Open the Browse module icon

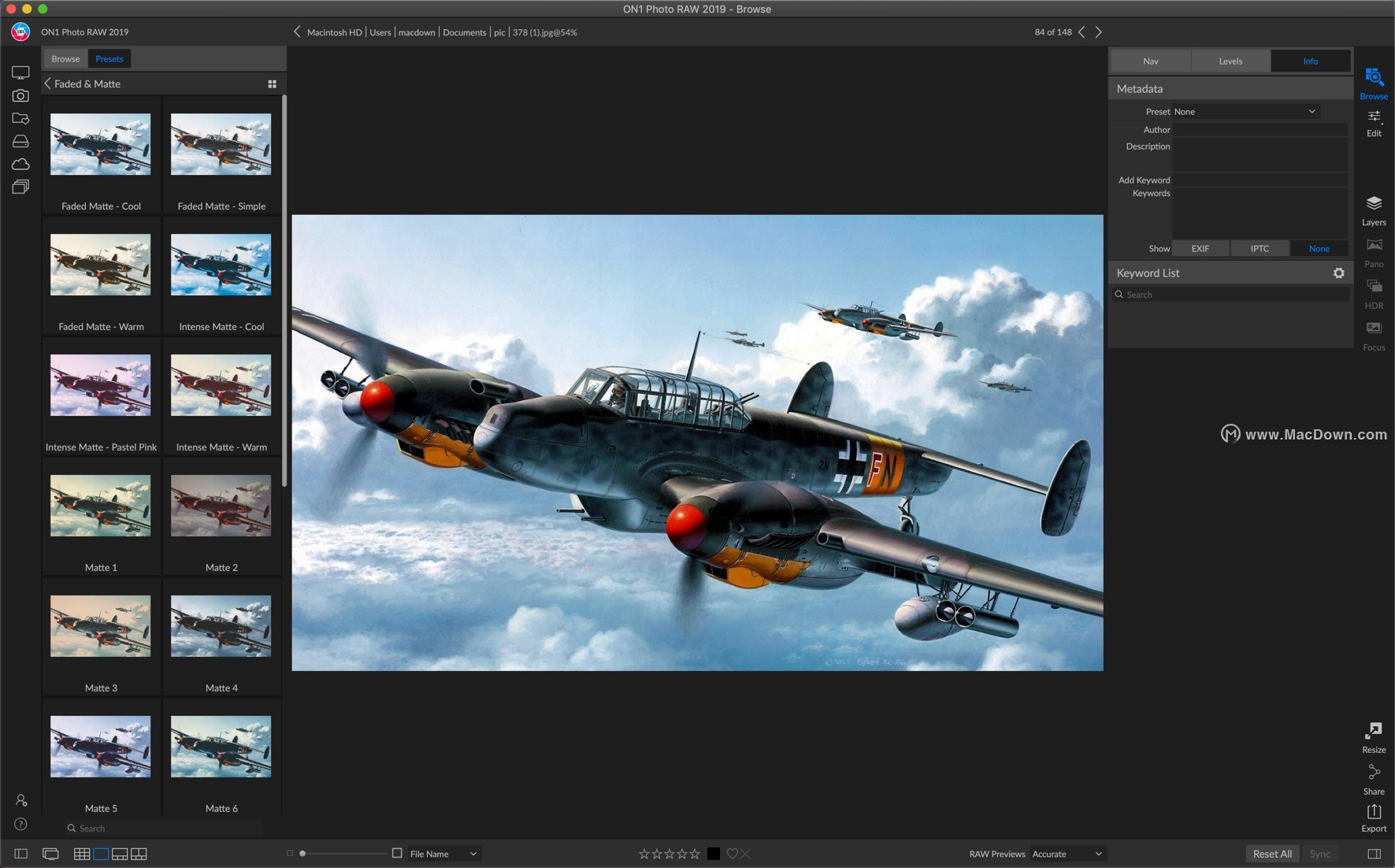(x=1374, y=77)
